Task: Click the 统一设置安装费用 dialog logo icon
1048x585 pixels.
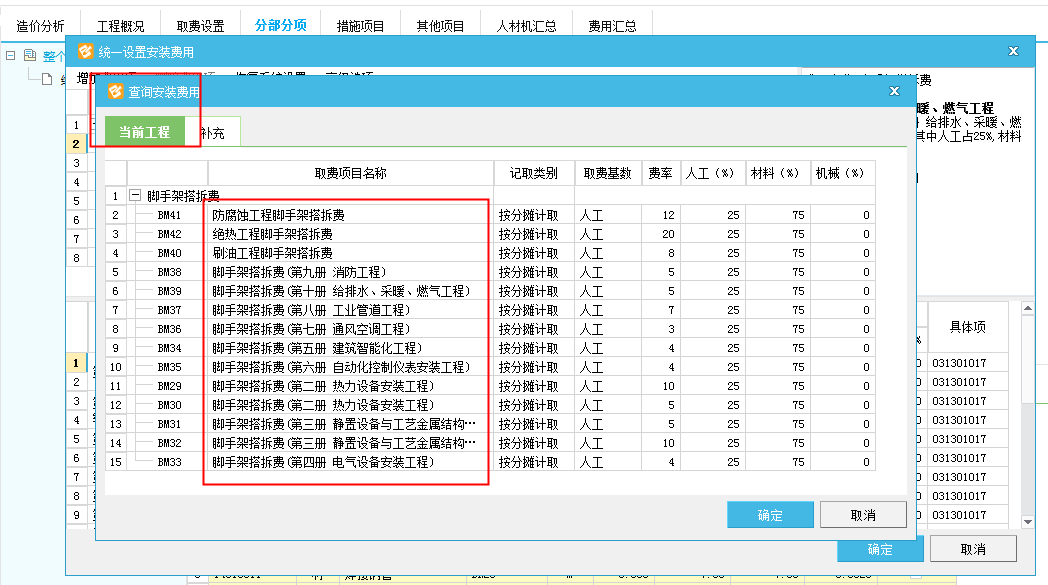Action: click(x=85, y=52)
